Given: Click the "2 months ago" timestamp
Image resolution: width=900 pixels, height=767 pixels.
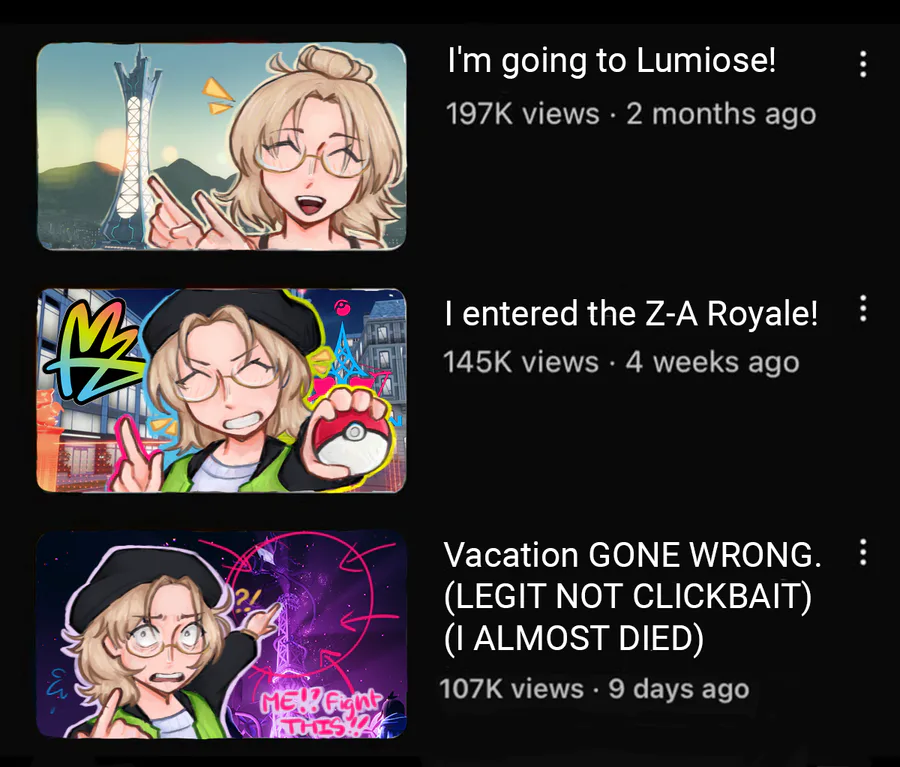Looking at the screenshot, I should [721, 114].
